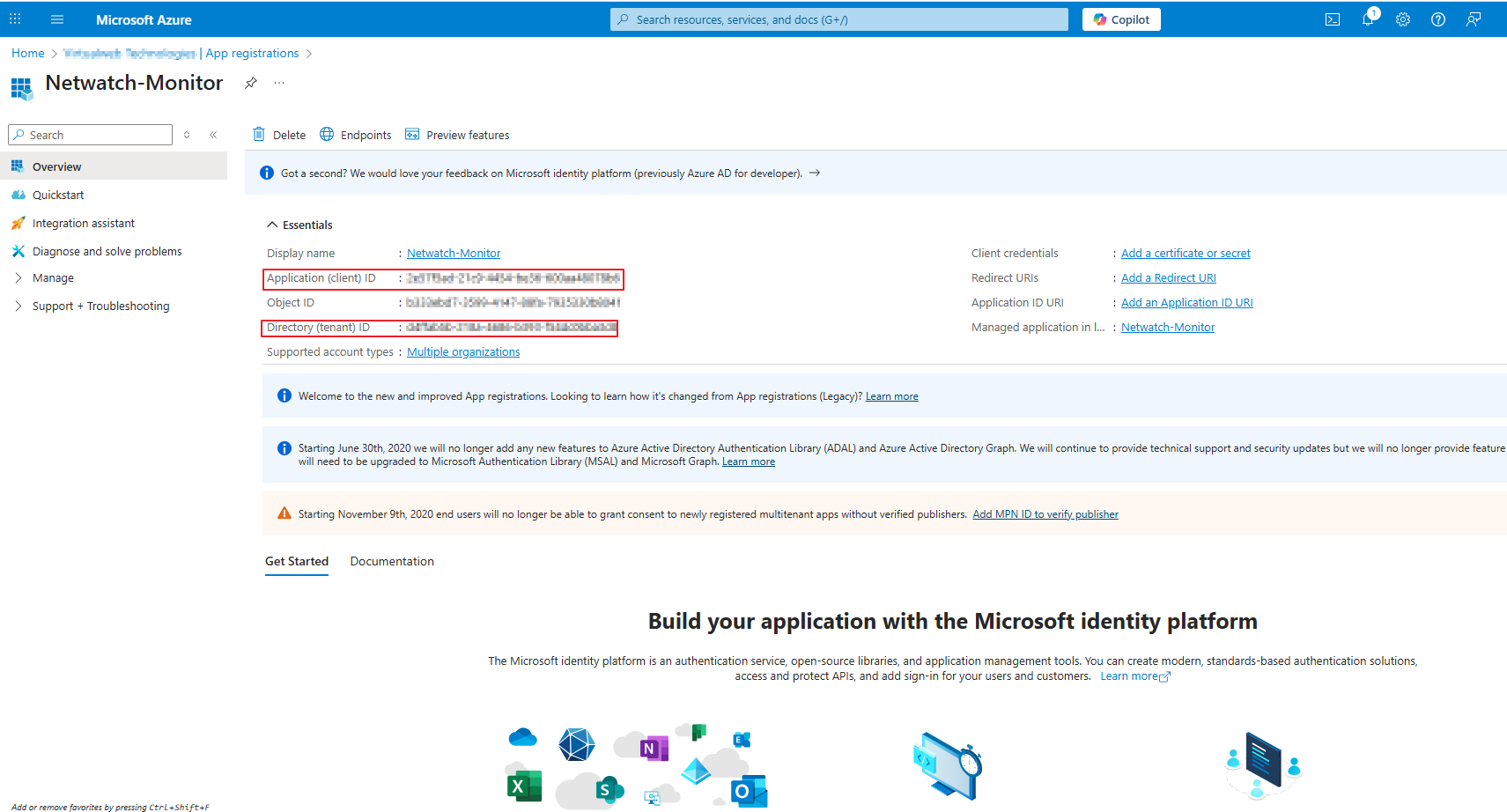Open the Azure portal waffle menu icon
Screen dimensions: 1507x812
click(15, 18)
